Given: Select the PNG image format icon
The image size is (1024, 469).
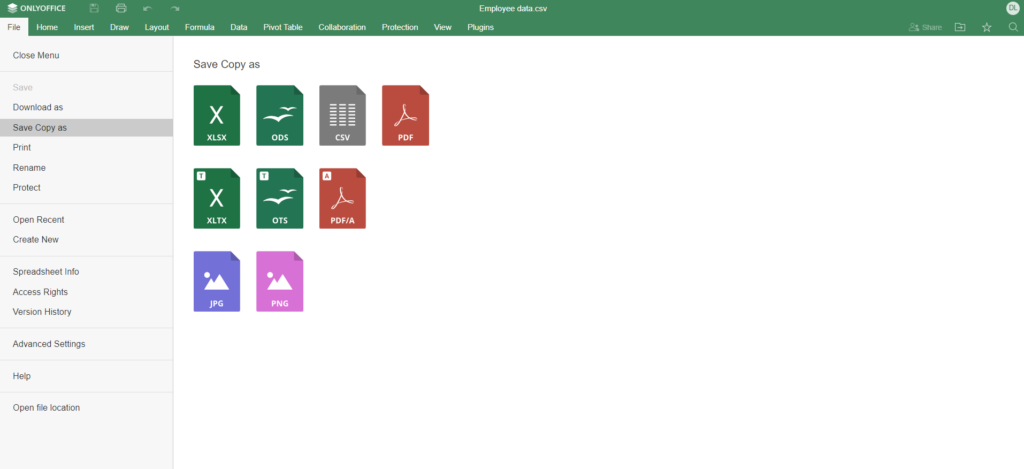Looking at the screenshot, I should coord(279,281).
